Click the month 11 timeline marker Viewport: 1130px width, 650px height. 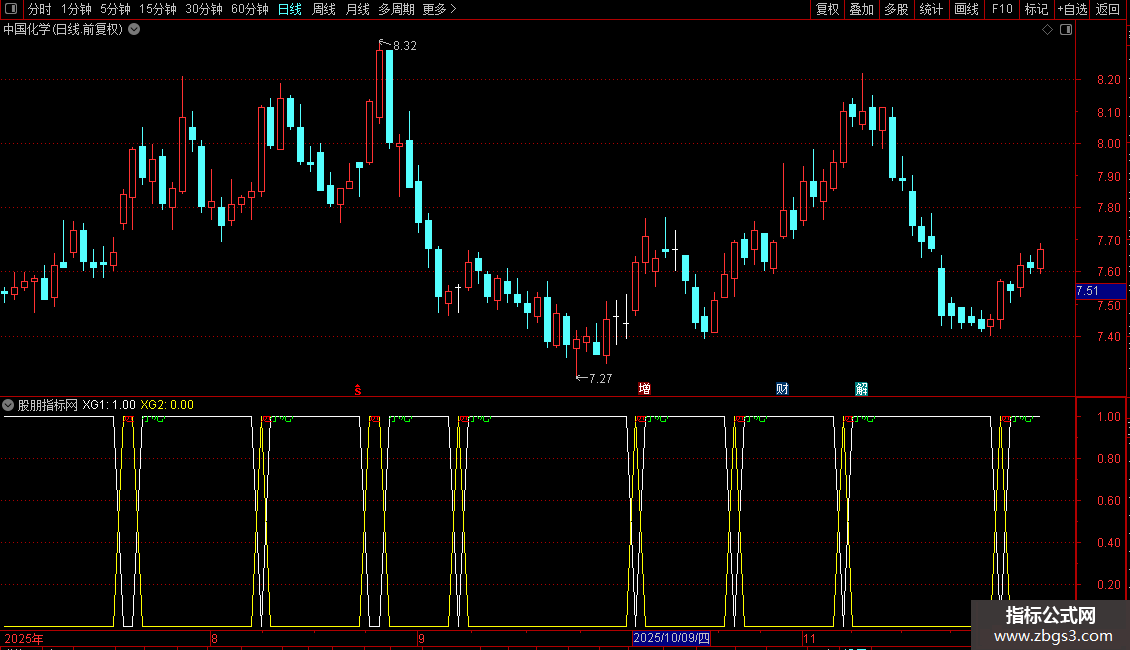pos(809,638)
